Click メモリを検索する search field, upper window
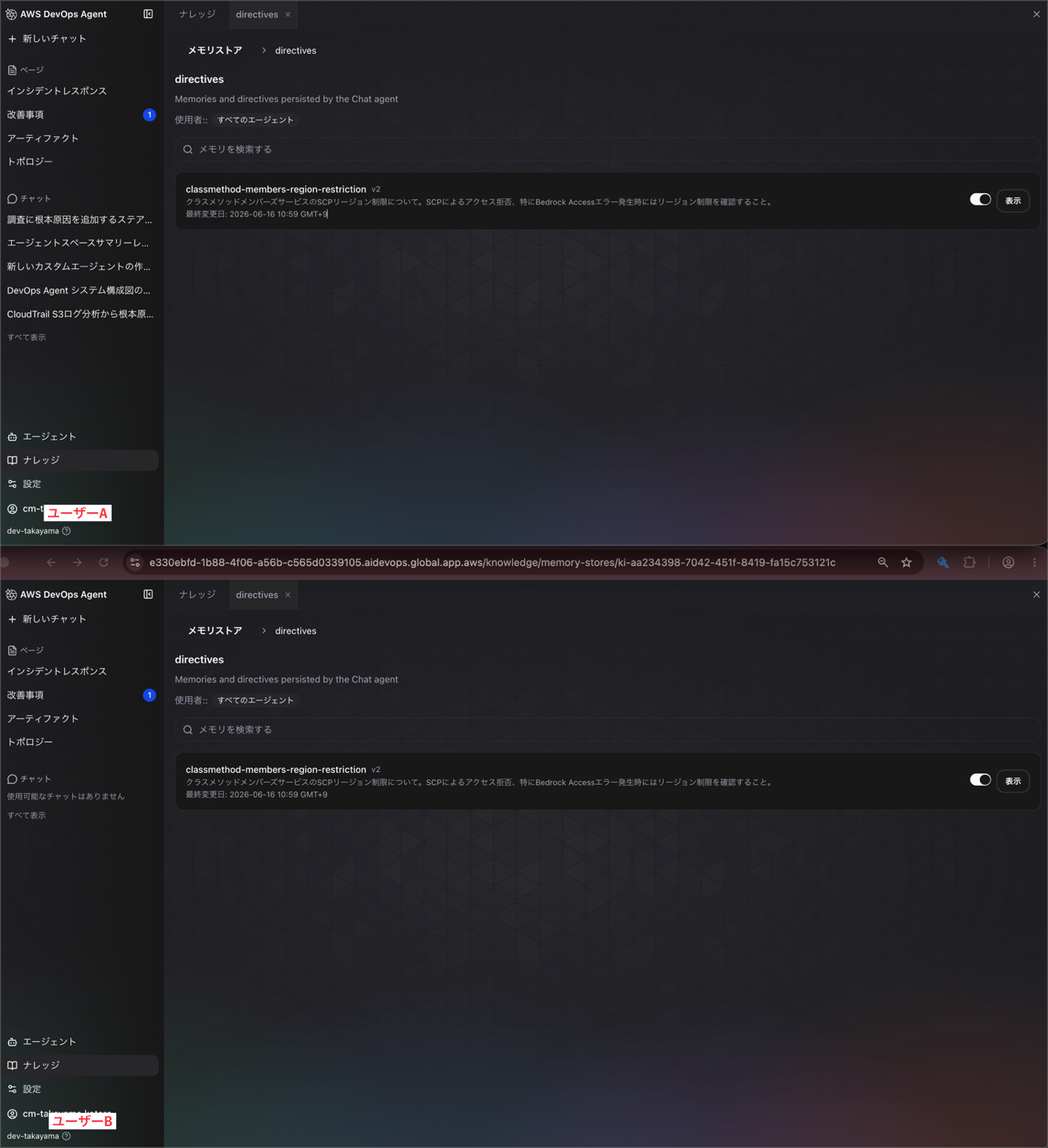 click(x=607, y=150)
